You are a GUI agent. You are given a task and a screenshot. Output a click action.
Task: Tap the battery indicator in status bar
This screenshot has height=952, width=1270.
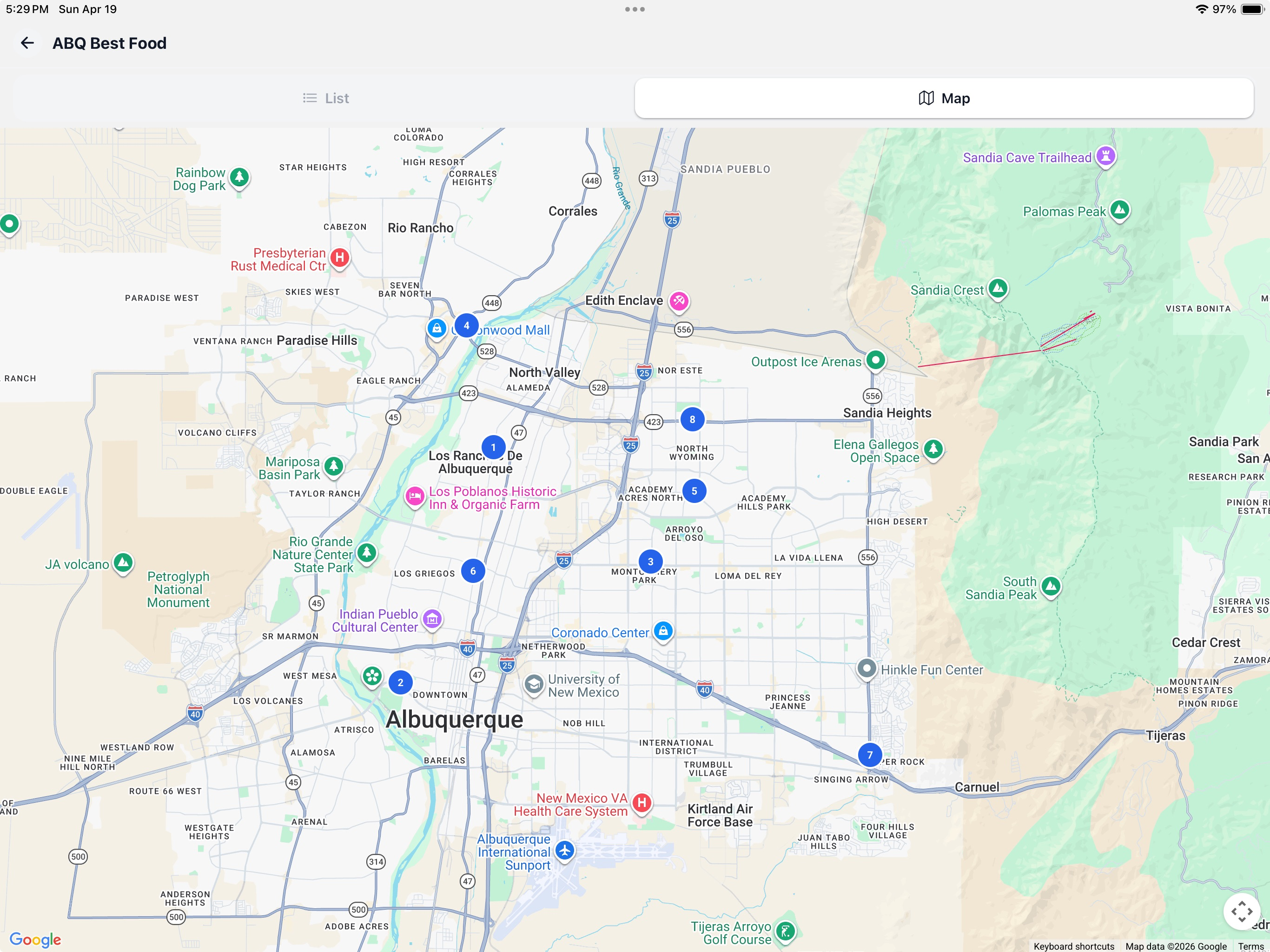(x=1251, y=9)
